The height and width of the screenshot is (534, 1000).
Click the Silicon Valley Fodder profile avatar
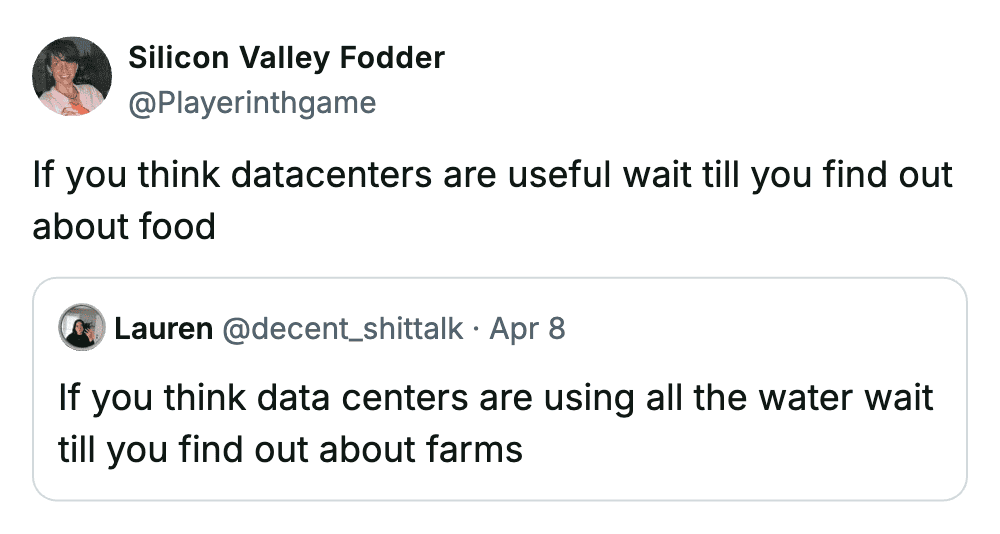[72, 77]
